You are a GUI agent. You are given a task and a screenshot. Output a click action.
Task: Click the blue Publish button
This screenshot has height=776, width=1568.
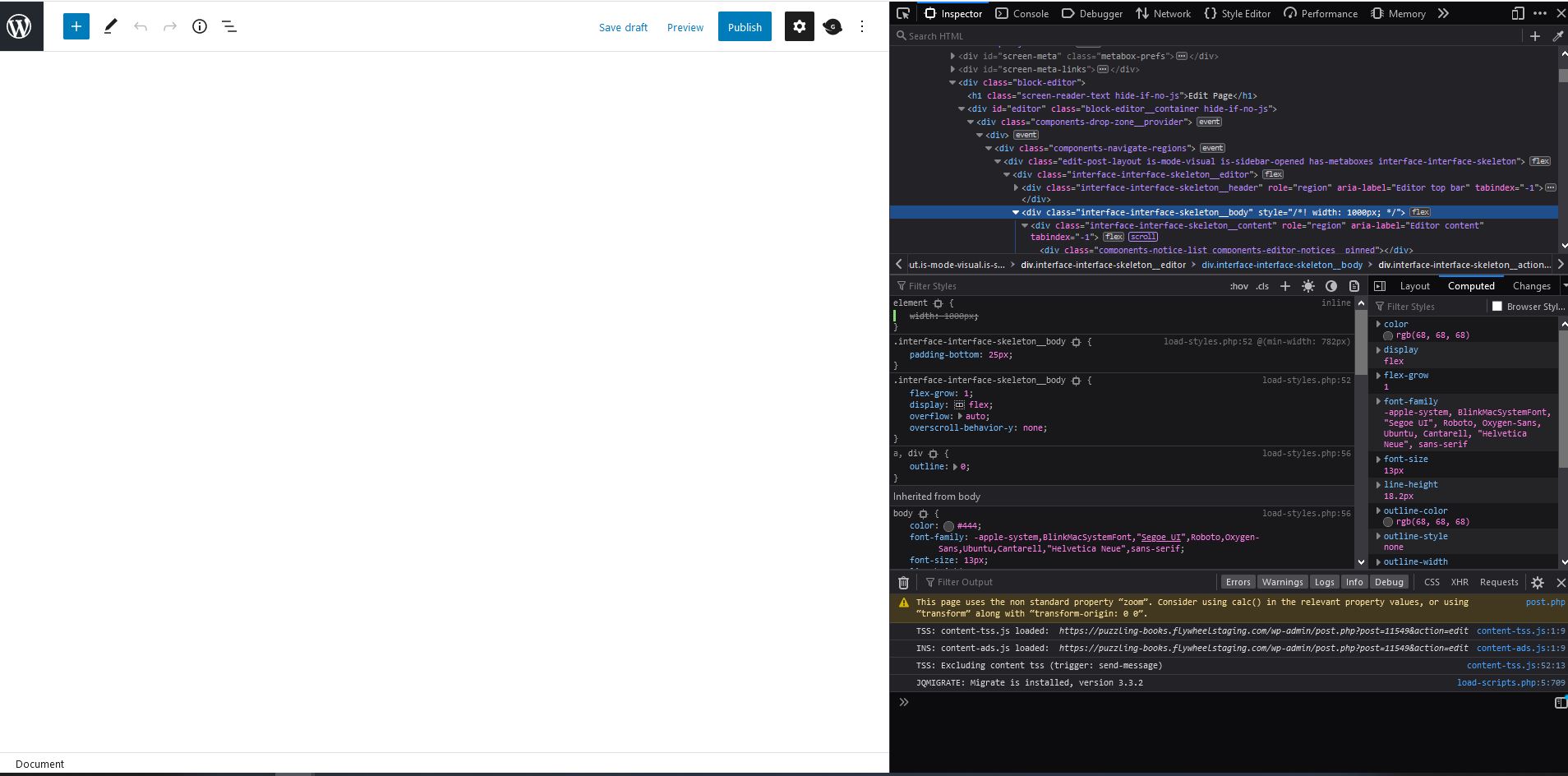pos(745,26)
